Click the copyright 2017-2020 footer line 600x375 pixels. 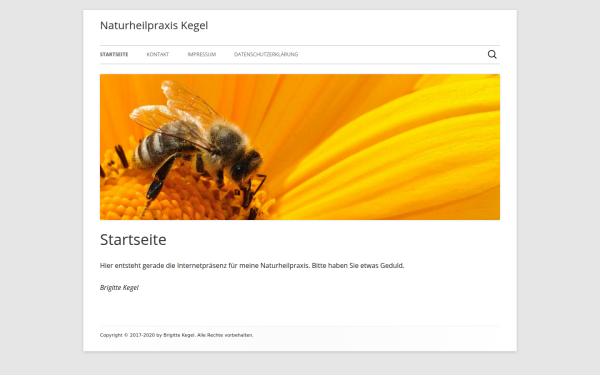pos(176,335)
